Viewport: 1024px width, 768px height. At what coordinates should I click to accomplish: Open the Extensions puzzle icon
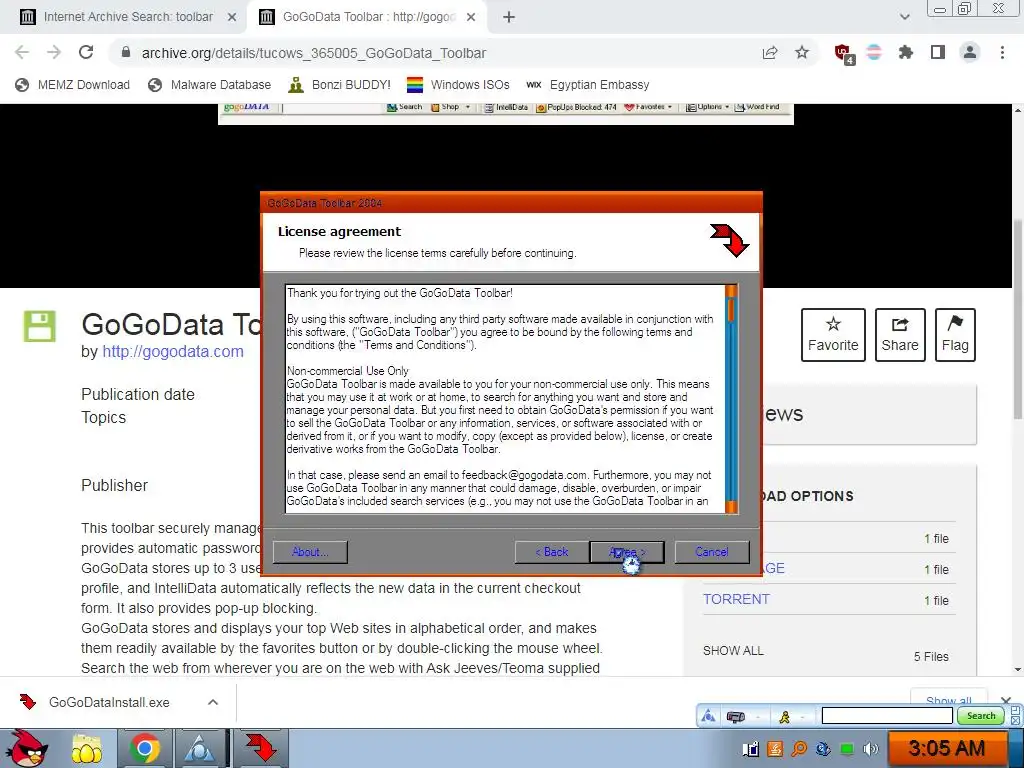tap(906, 53)
